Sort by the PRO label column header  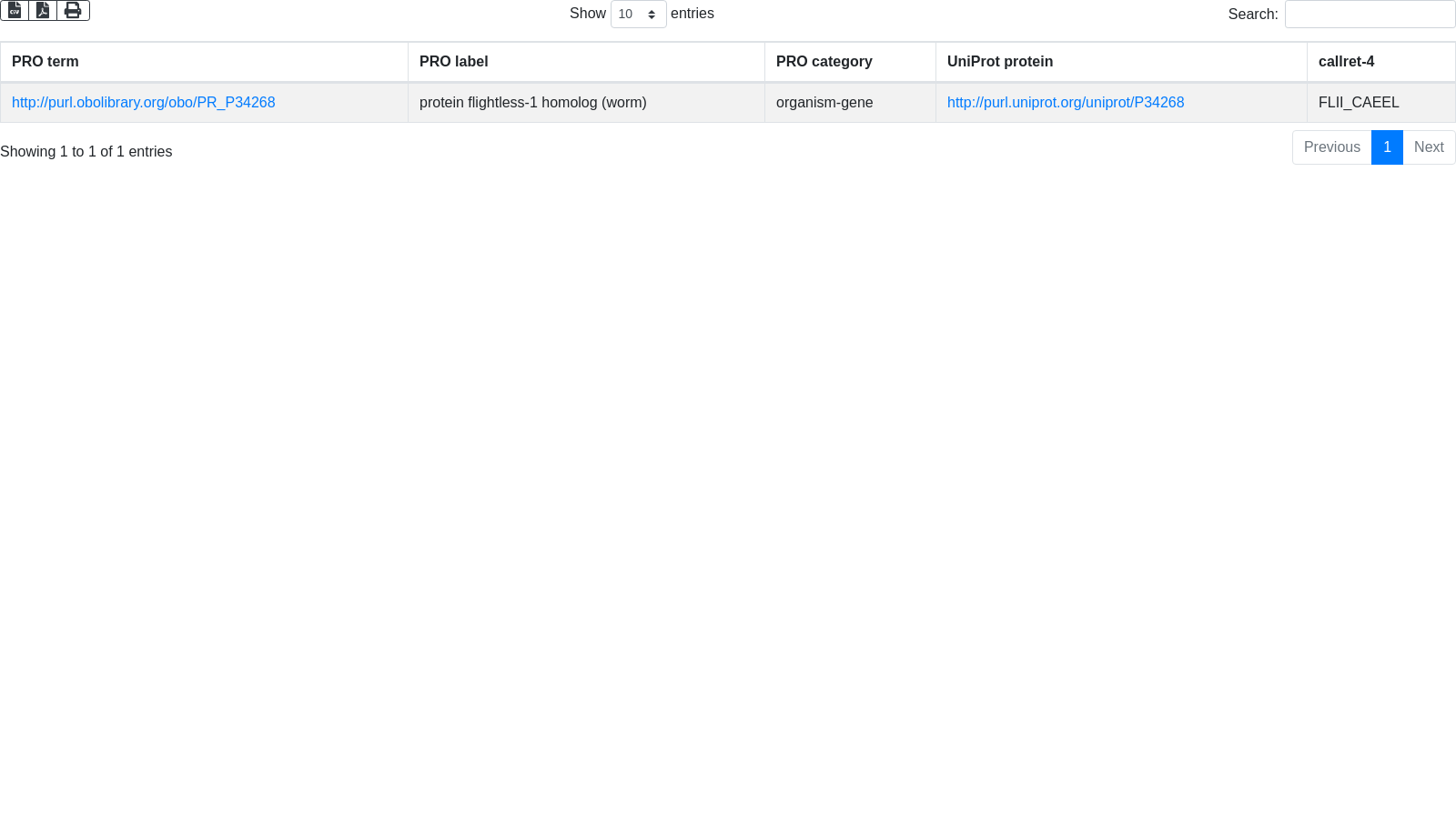(x=453, y=62)
